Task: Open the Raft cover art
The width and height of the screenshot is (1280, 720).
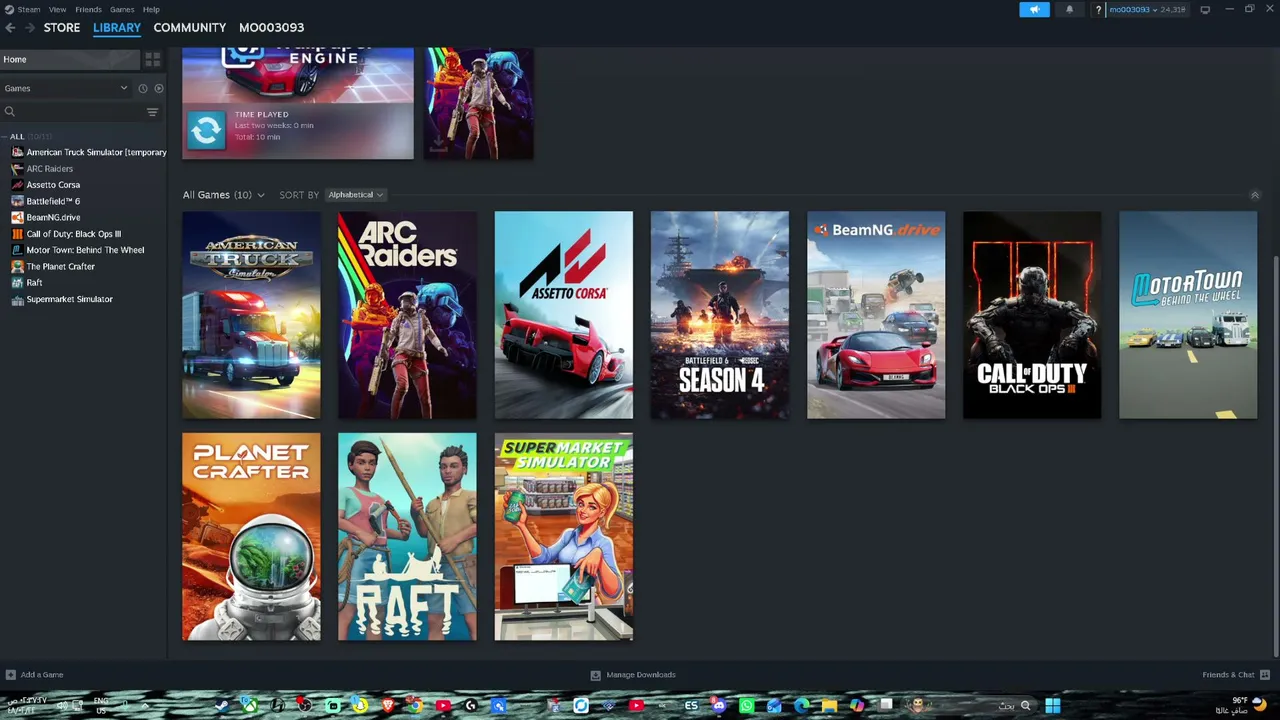Action: coord(407,537)
